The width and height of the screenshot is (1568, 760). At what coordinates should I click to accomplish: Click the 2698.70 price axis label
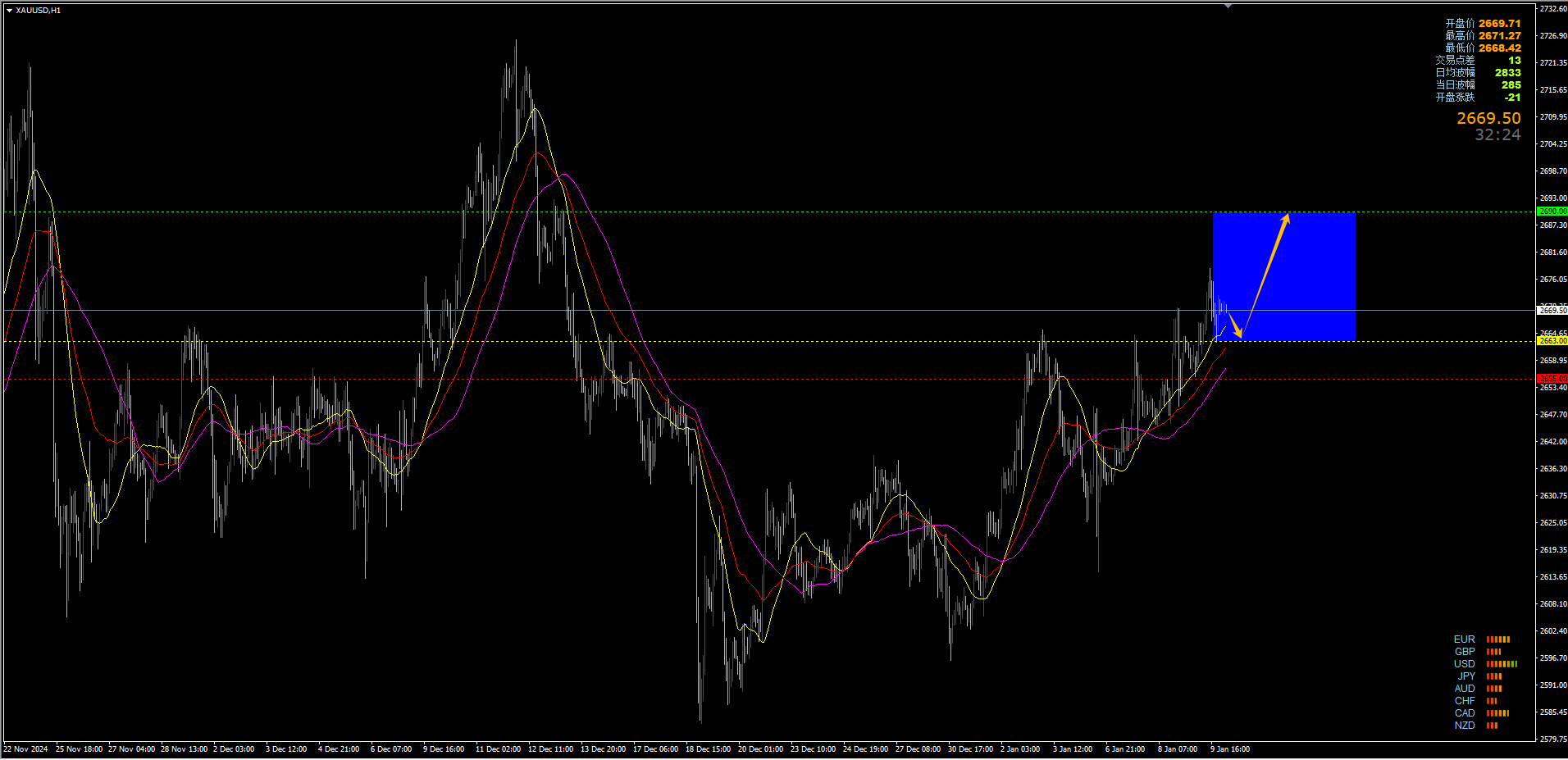pyautogui.click(x=1553, y=171)
